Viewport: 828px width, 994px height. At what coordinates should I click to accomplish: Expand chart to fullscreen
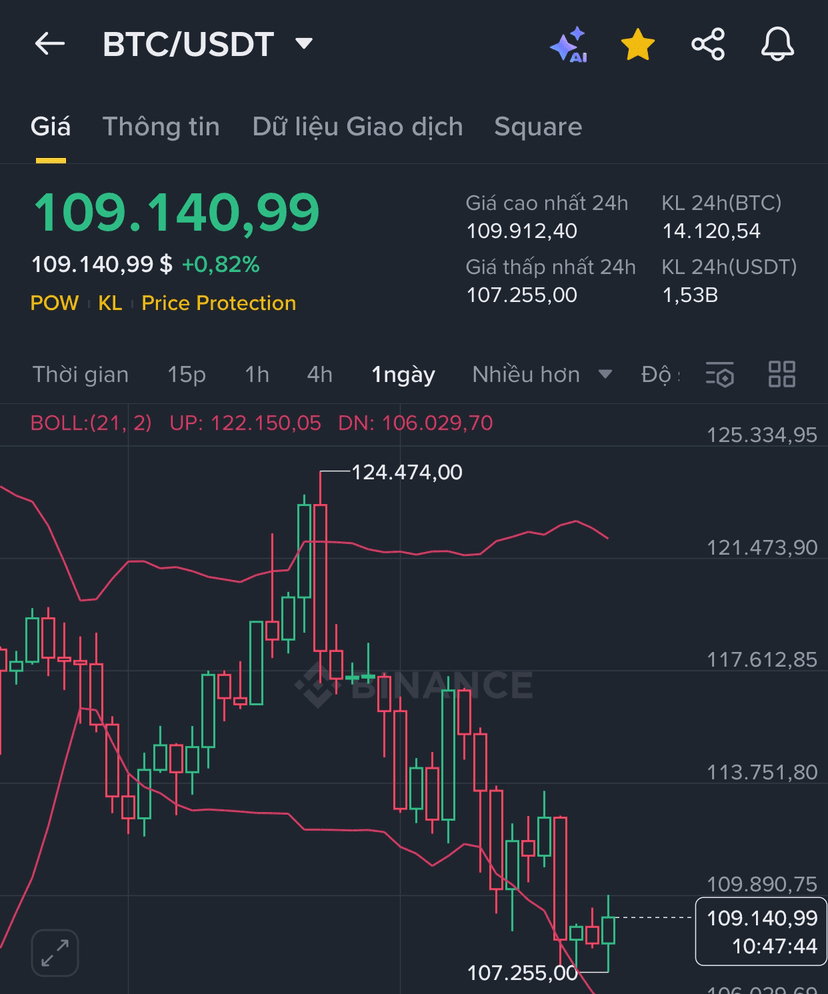(54, 953)
